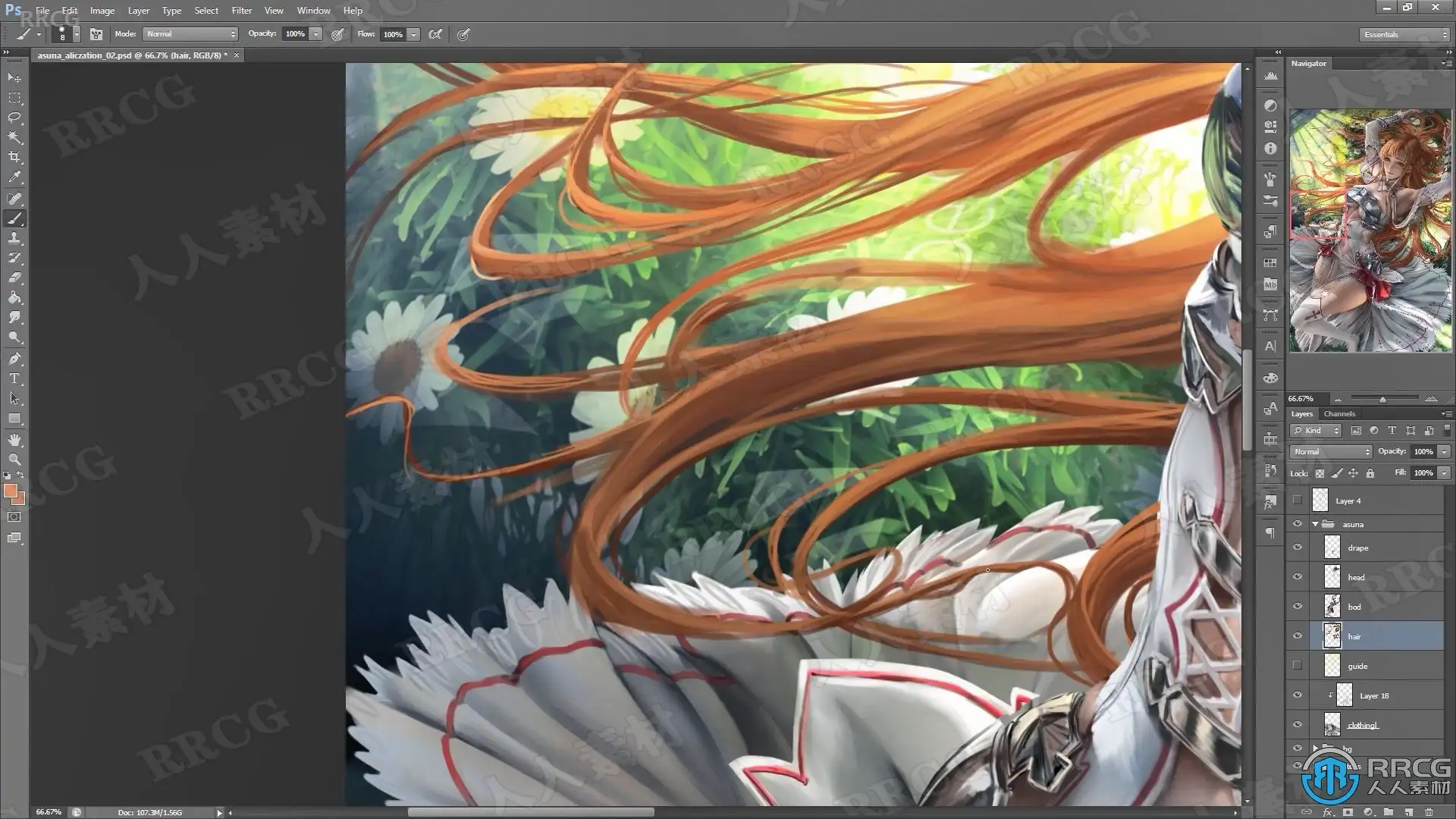
Task: Hide the drape layer
Action: [x=1298, y=548]
